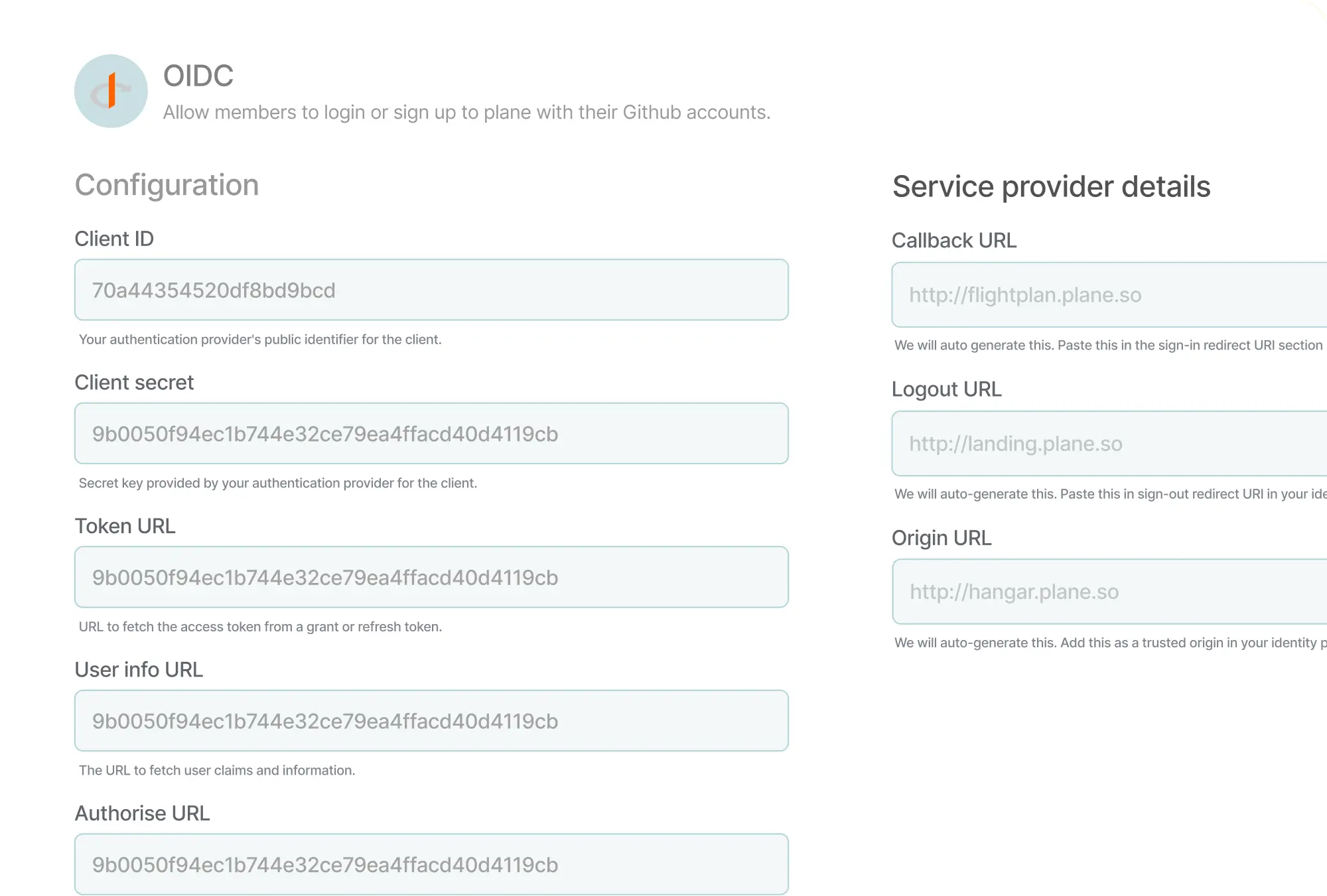Click the Callback URL flightplan.plane.so field
The width and height of the screenshot is (1327, 896).
(x=1108, y=295)
